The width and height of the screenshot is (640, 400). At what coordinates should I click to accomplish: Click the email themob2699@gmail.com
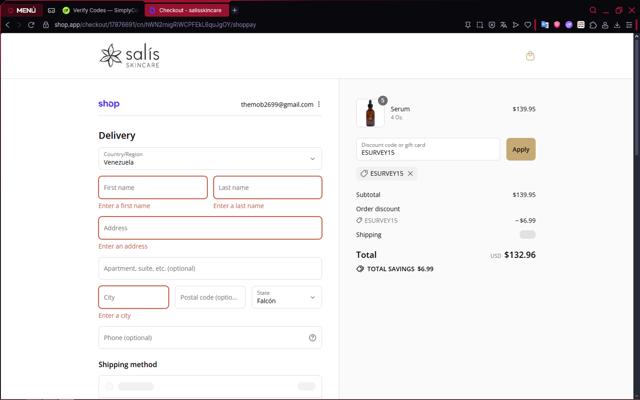click(277, 104)
